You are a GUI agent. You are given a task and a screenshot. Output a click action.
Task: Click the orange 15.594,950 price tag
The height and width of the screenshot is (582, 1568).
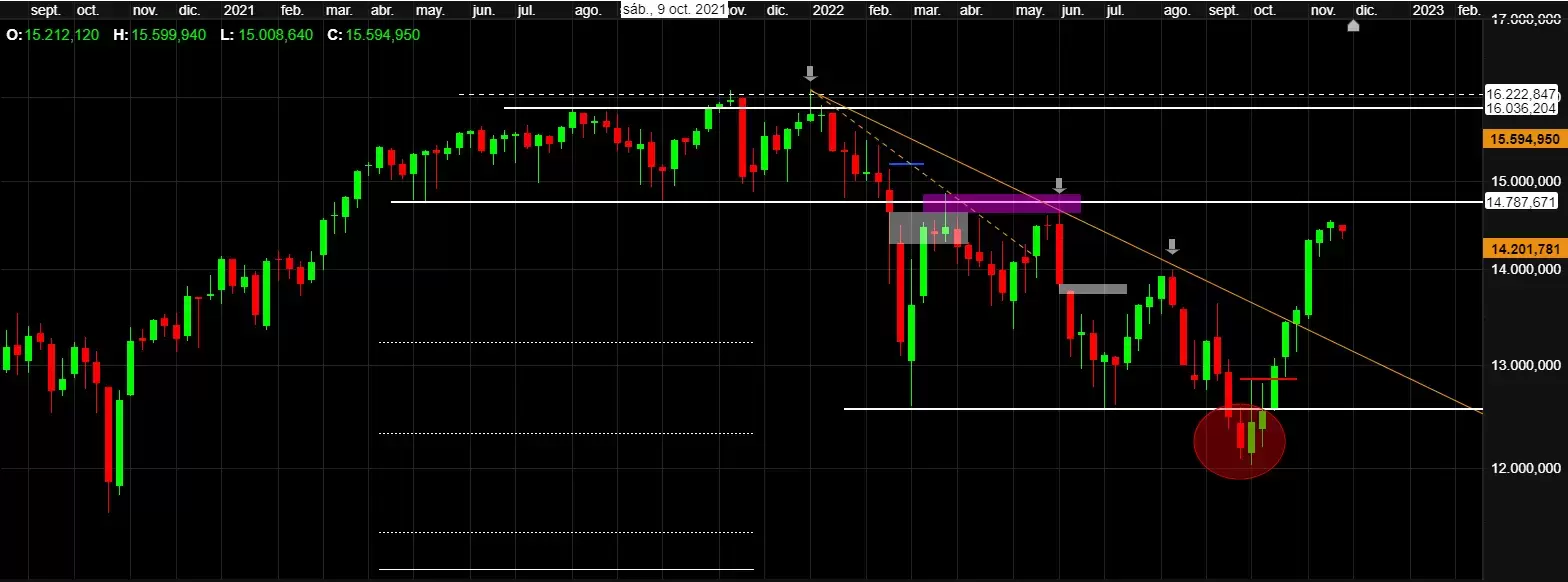(1523, 139)
